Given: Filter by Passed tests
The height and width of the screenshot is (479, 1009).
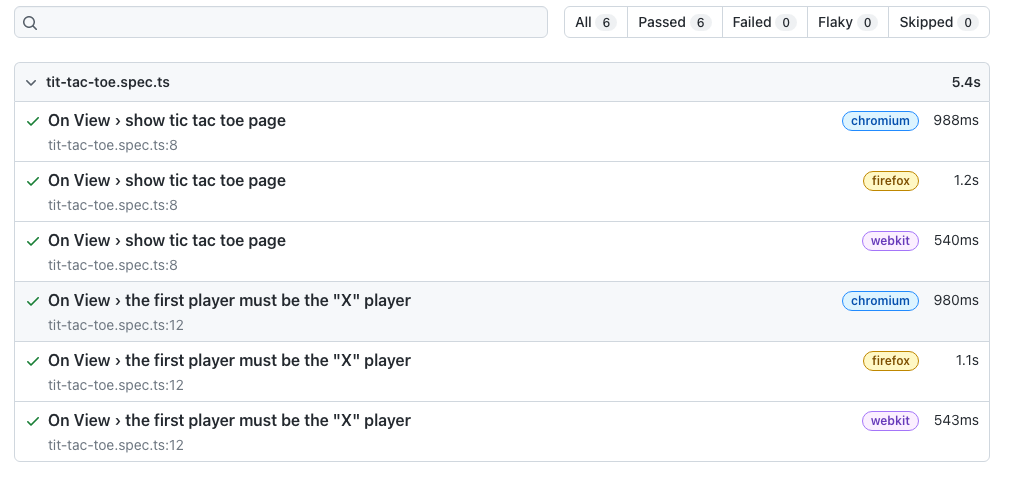Looking at the screenshot, I should tap(674, 23).
